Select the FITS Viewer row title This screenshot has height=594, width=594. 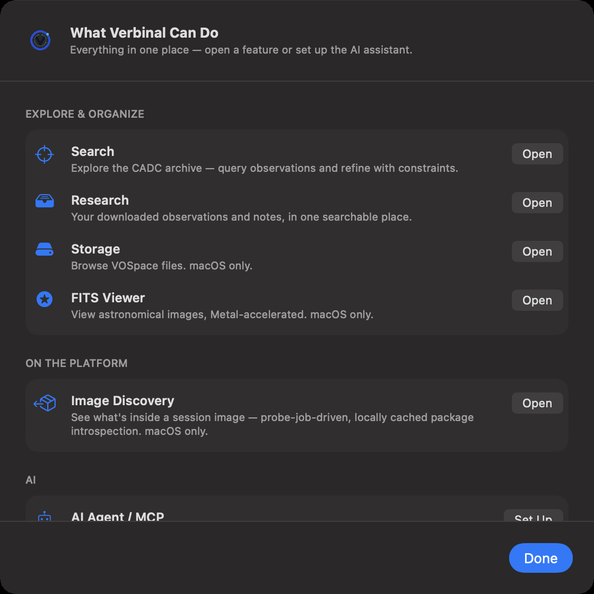tap(108, 298)
